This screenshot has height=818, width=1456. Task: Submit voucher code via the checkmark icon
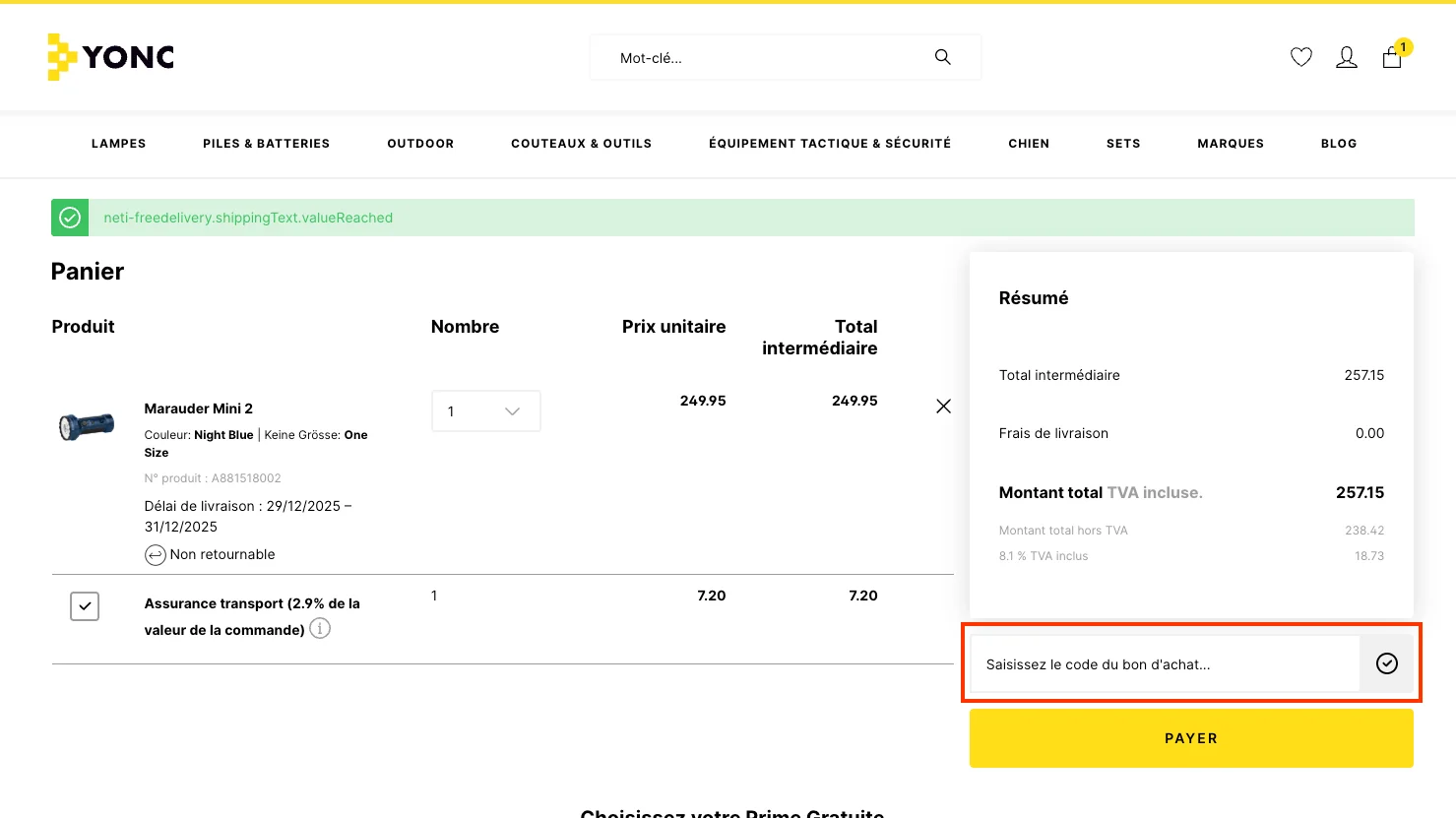click(x=1387, y=663)
